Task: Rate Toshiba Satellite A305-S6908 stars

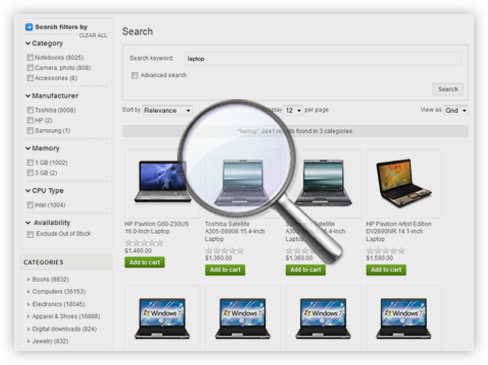Action: (x=225, y=251)
